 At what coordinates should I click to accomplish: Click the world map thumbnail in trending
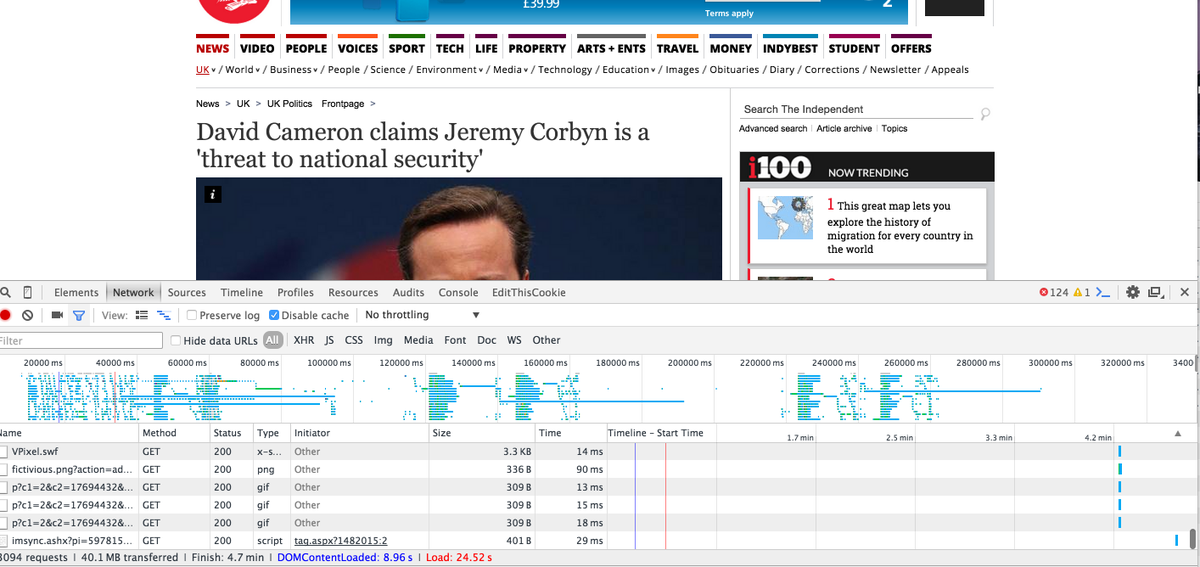click(785, 219)
